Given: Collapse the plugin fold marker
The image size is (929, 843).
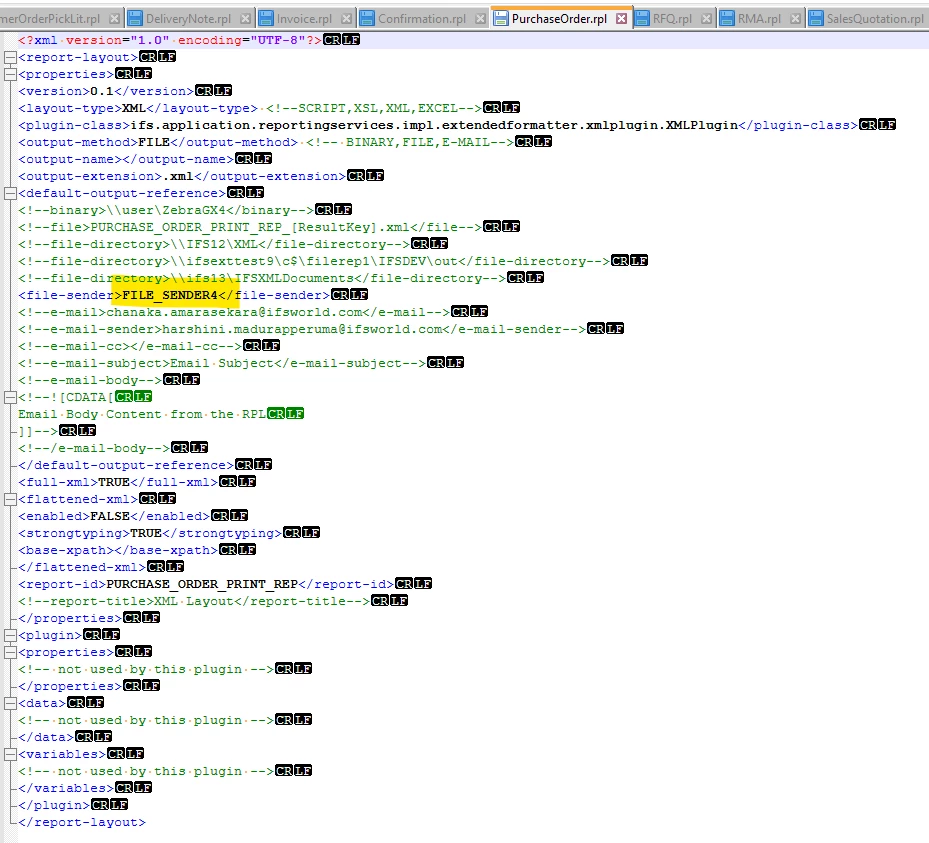Looking at the screenshot, I should [9, 636].
